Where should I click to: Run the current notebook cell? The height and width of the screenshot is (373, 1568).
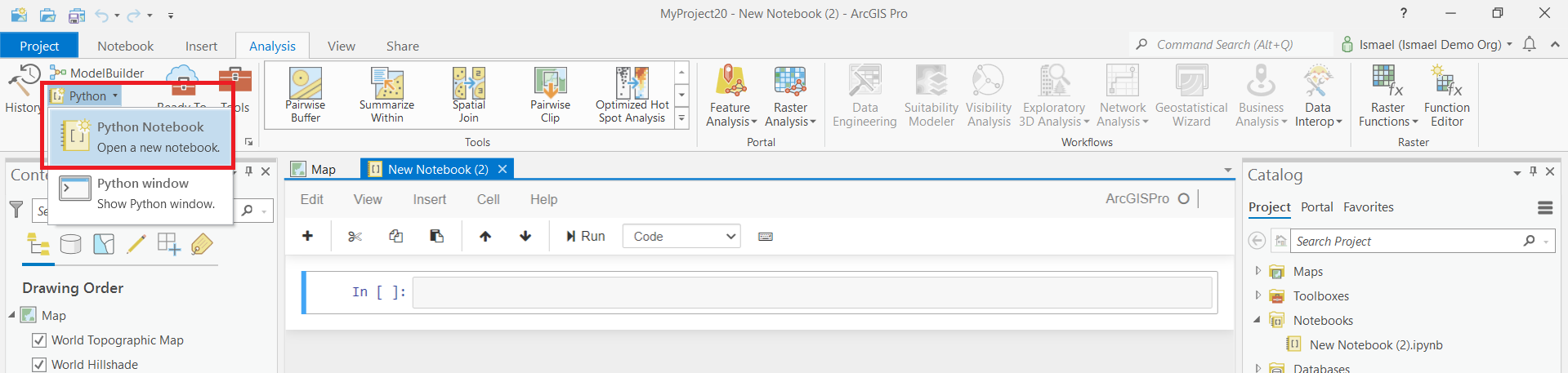coord(585,236)
